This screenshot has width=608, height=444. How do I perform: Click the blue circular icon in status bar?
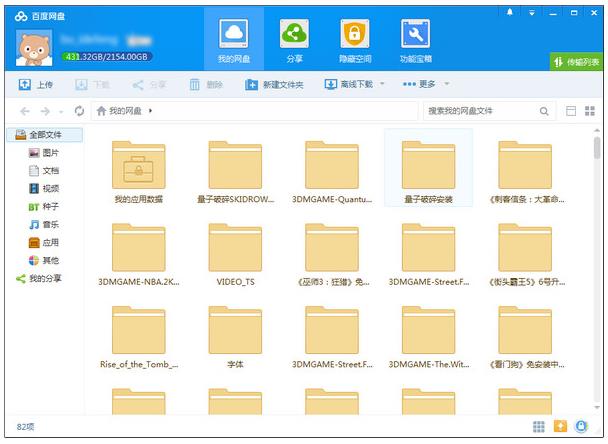click(x=581, y=426)
